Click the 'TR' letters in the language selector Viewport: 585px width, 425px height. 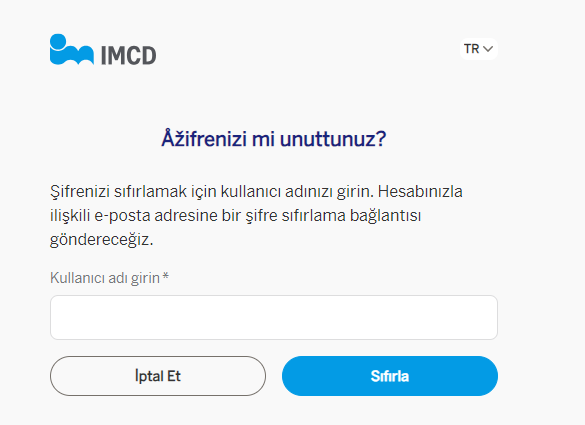472,49
